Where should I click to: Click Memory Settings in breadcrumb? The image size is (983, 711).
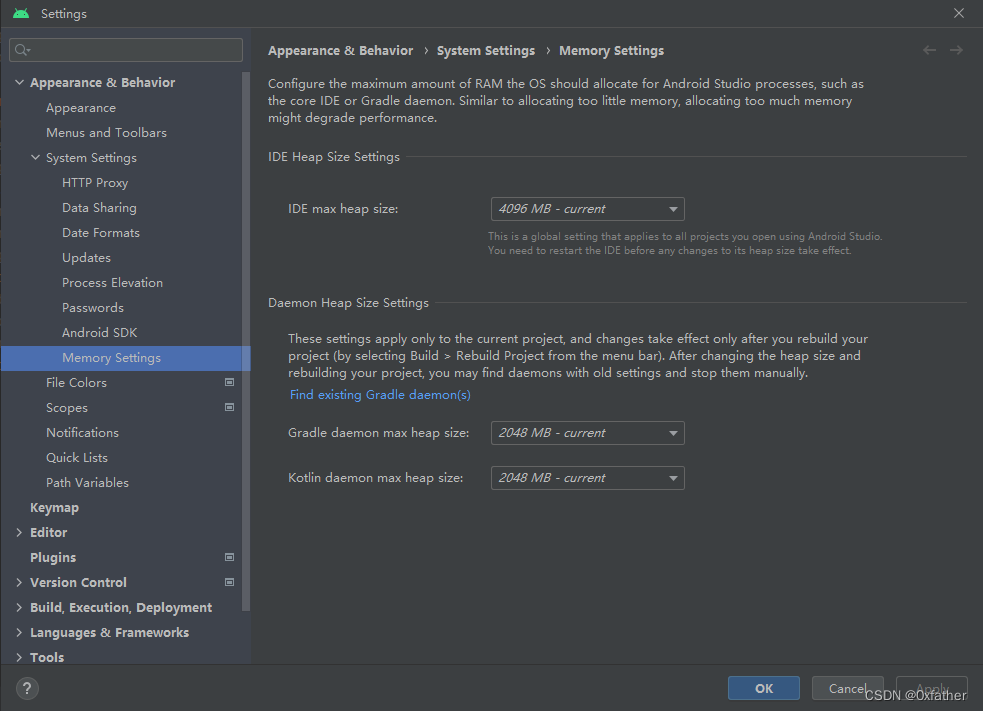coord(611,51)
